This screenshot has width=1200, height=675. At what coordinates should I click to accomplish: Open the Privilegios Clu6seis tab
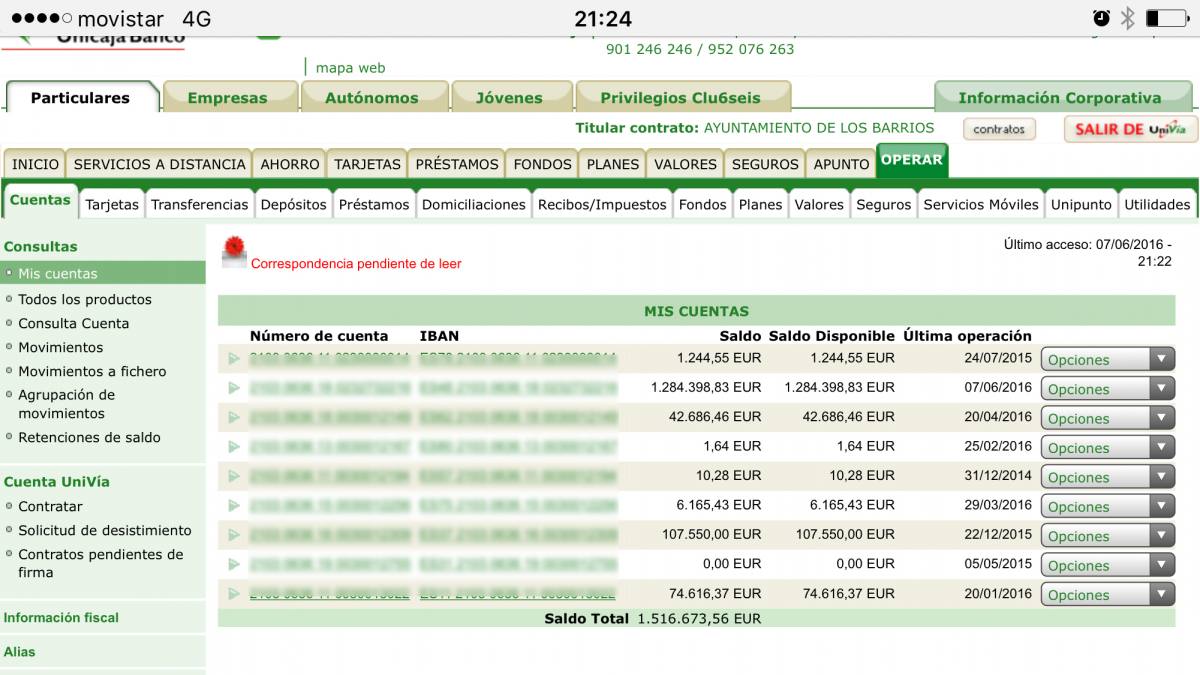point(682,97)
